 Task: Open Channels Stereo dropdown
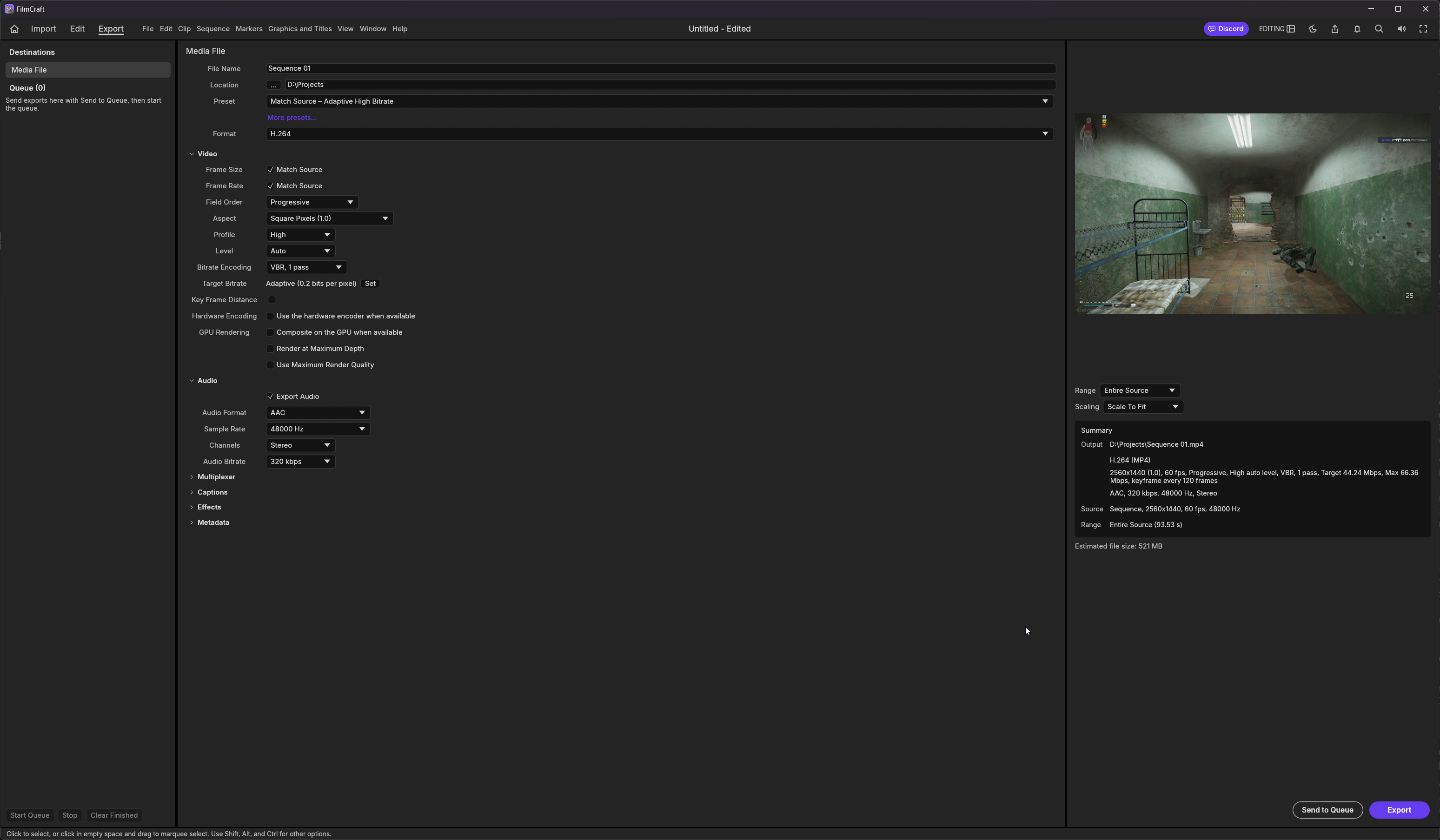300,445
